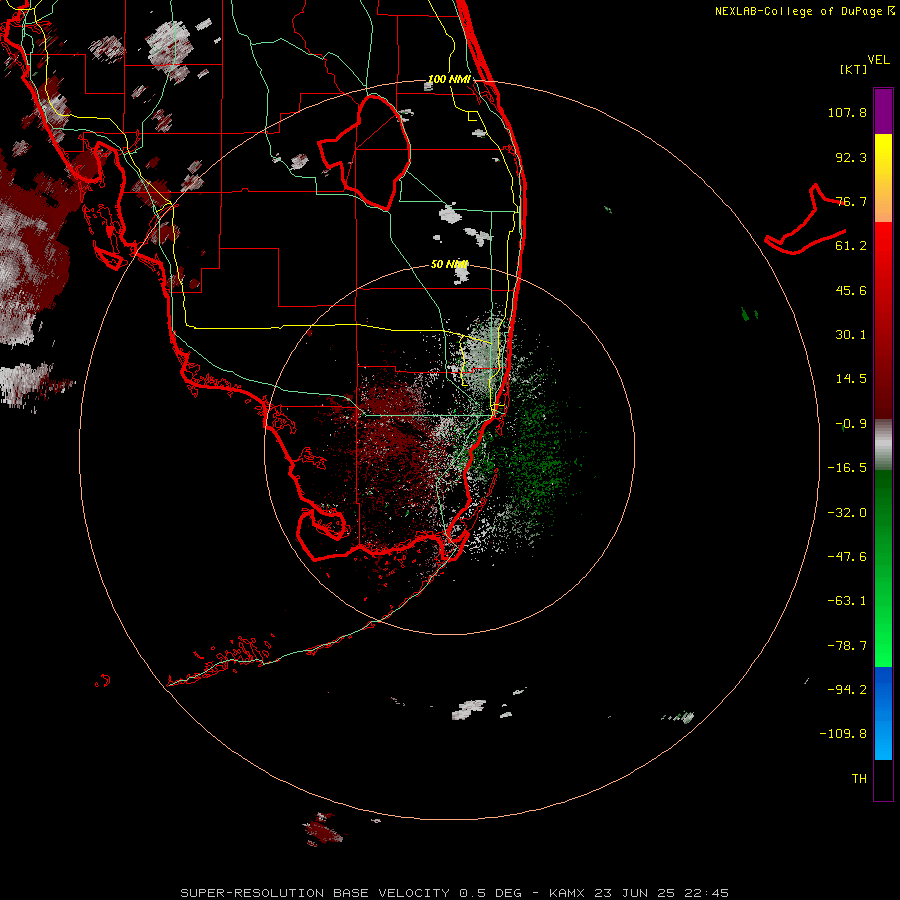Select the -78.7 velocity scale value

click(x=847, y=646)
